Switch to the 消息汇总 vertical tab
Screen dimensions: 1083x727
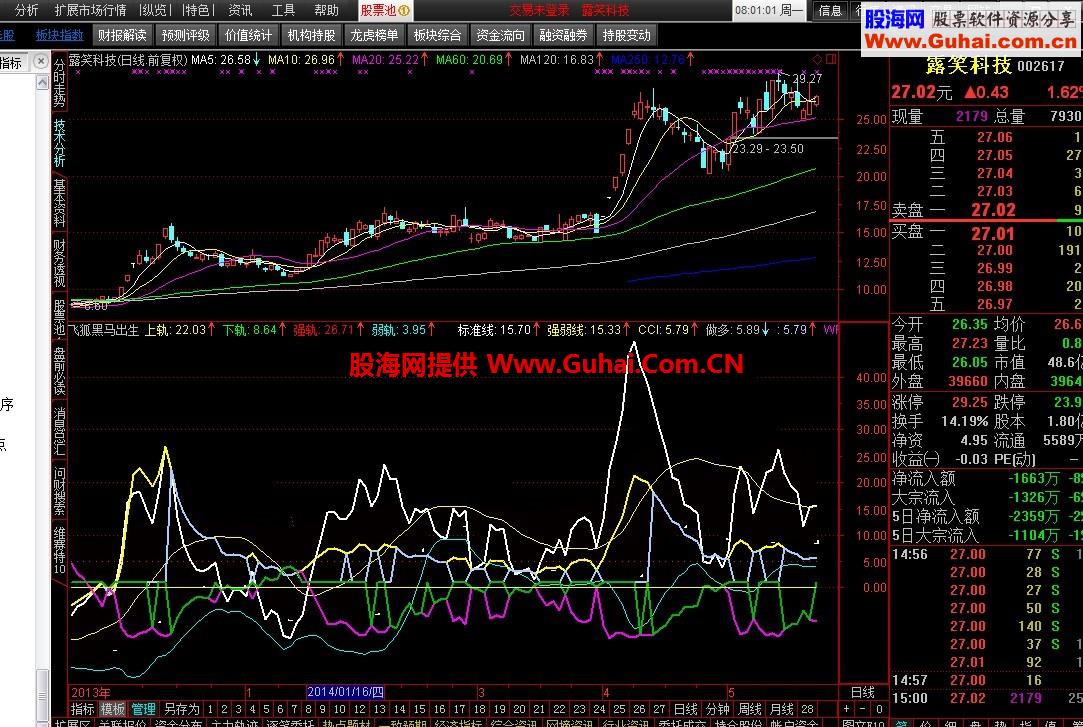pyautogui.click(x=59, y=431)
